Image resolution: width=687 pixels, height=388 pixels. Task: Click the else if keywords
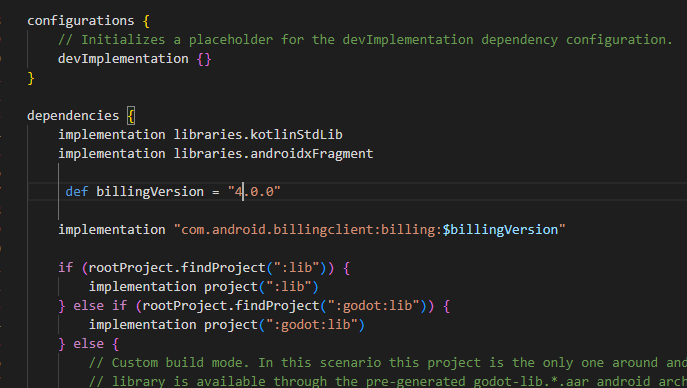pos(100,306)
